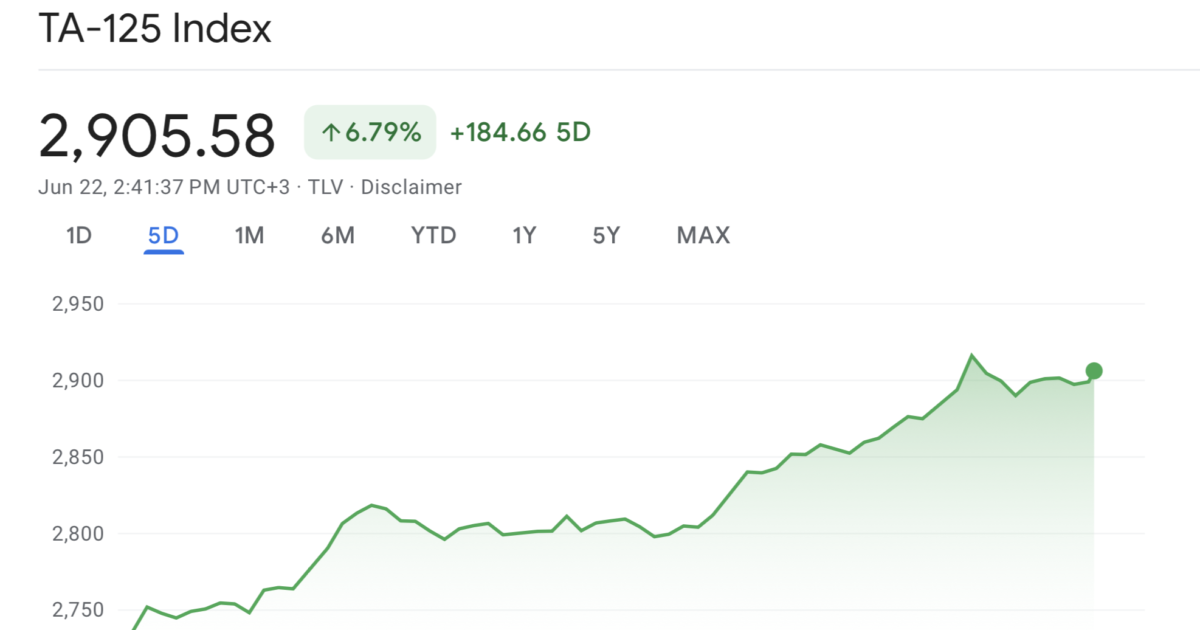Click the 2,950 y-axis label

pyautogui.click(x=78, y=304)
